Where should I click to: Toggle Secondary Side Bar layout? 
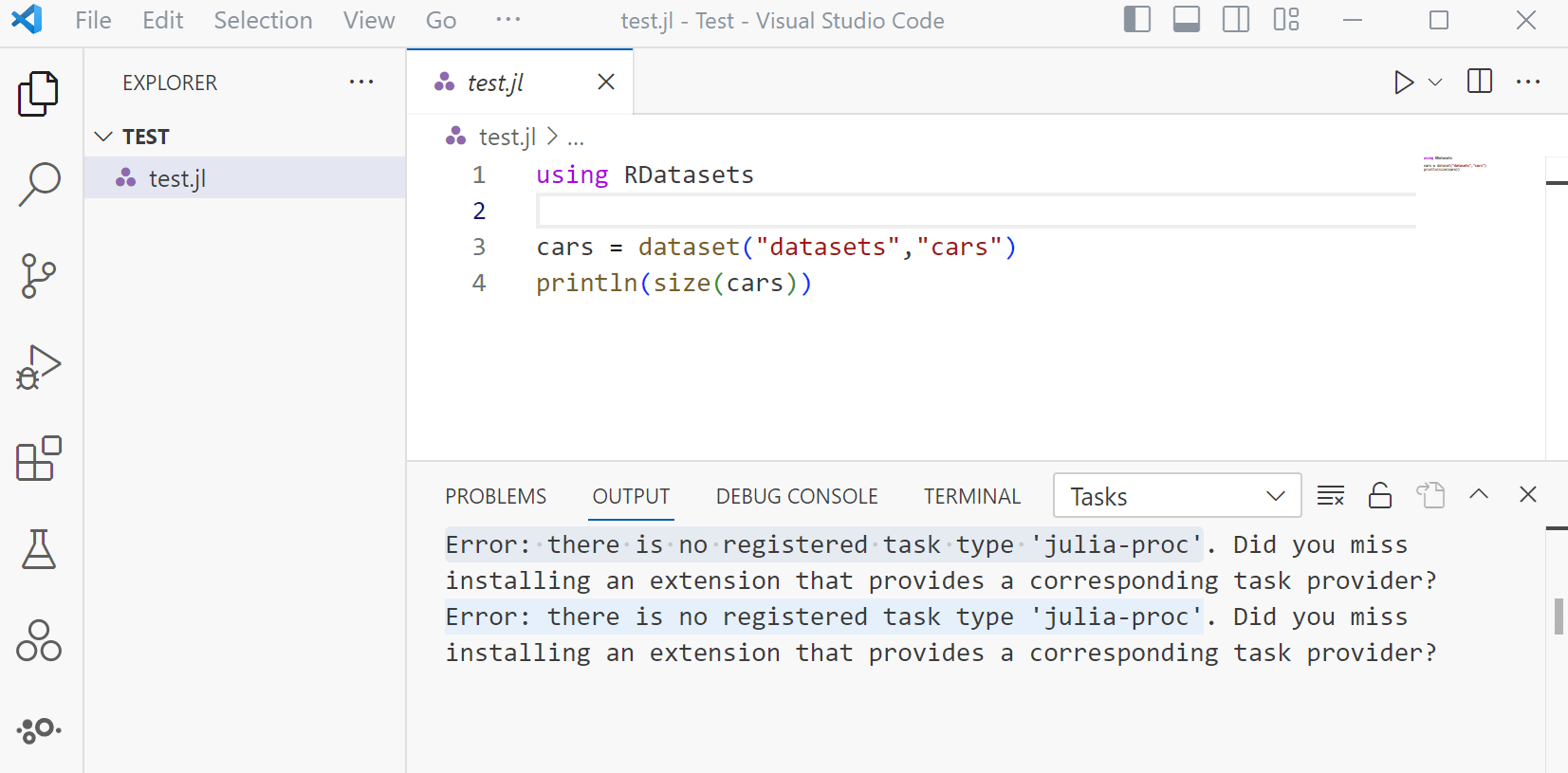click(x=1236, y=20)
